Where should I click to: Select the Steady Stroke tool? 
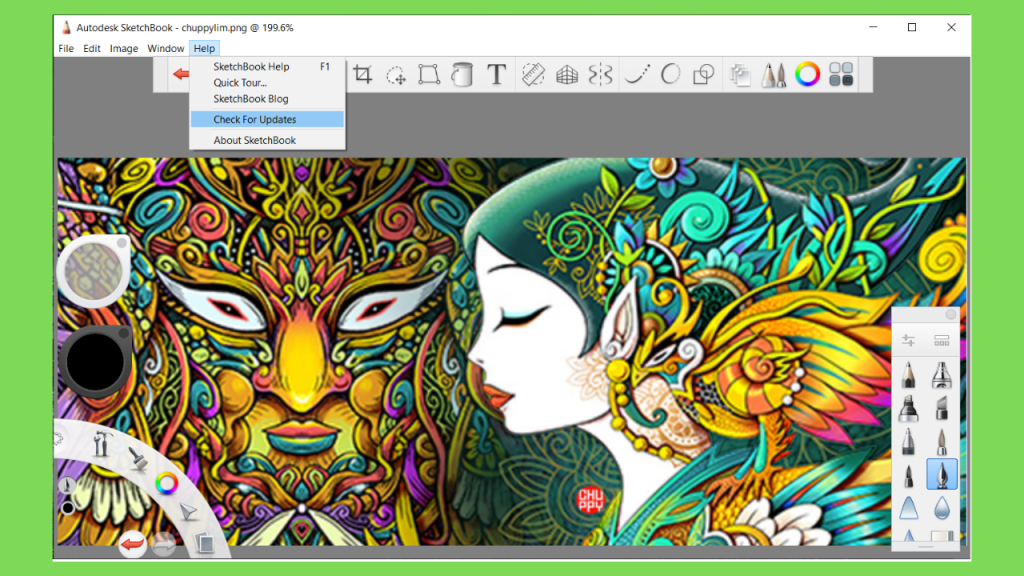[x=637, y=74]
